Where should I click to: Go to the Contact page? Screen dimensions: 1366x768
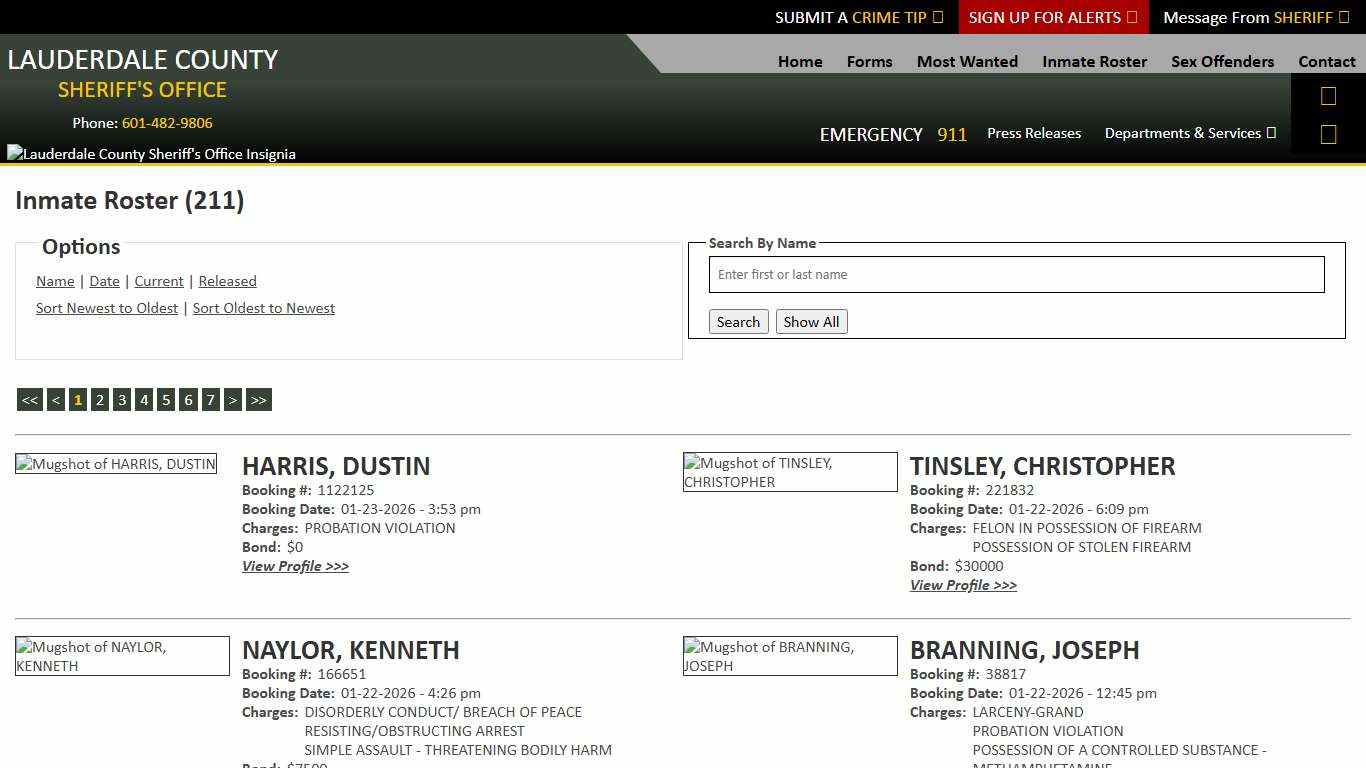(1327, 61)
